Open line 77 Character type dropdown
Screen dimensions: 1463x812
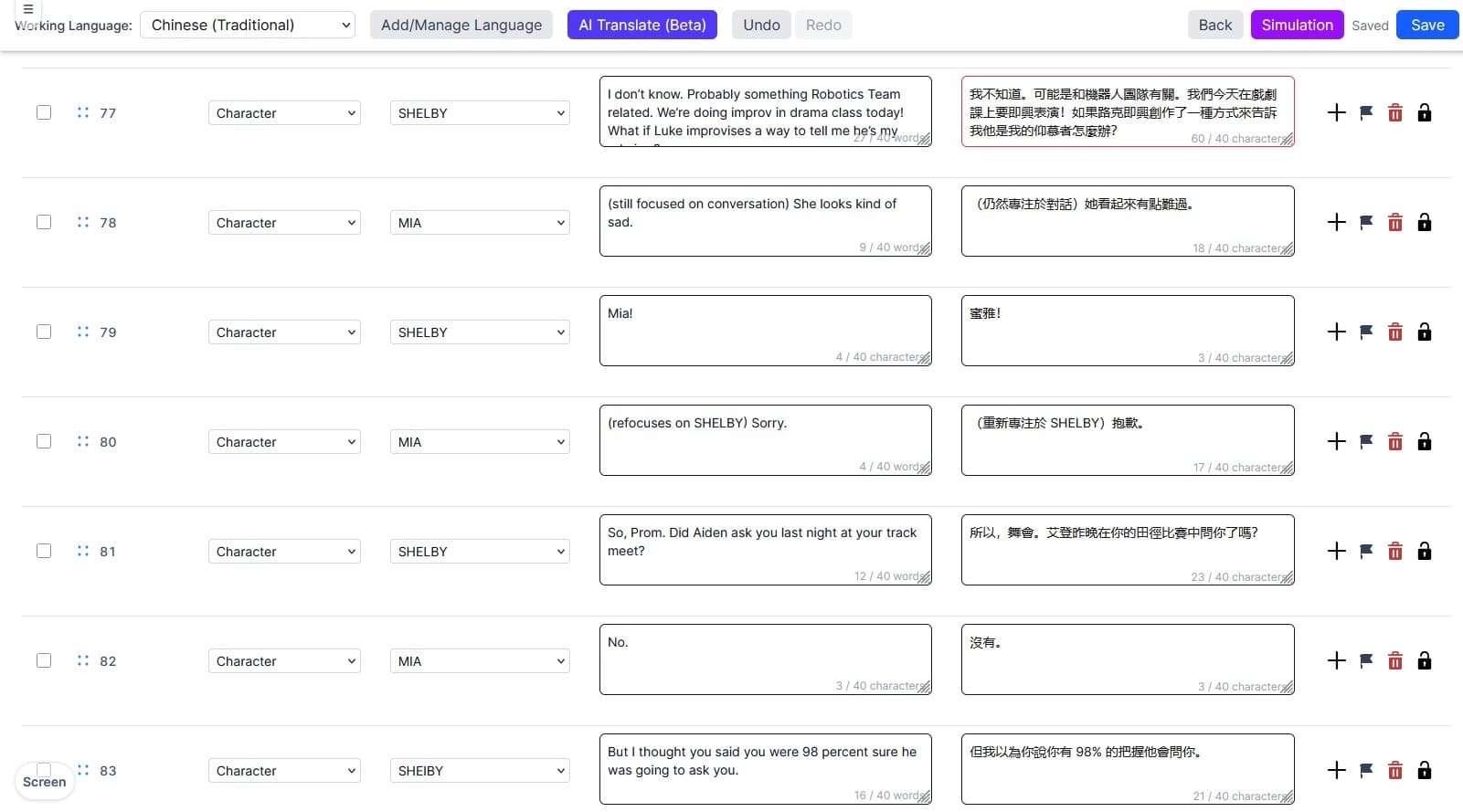284,113
